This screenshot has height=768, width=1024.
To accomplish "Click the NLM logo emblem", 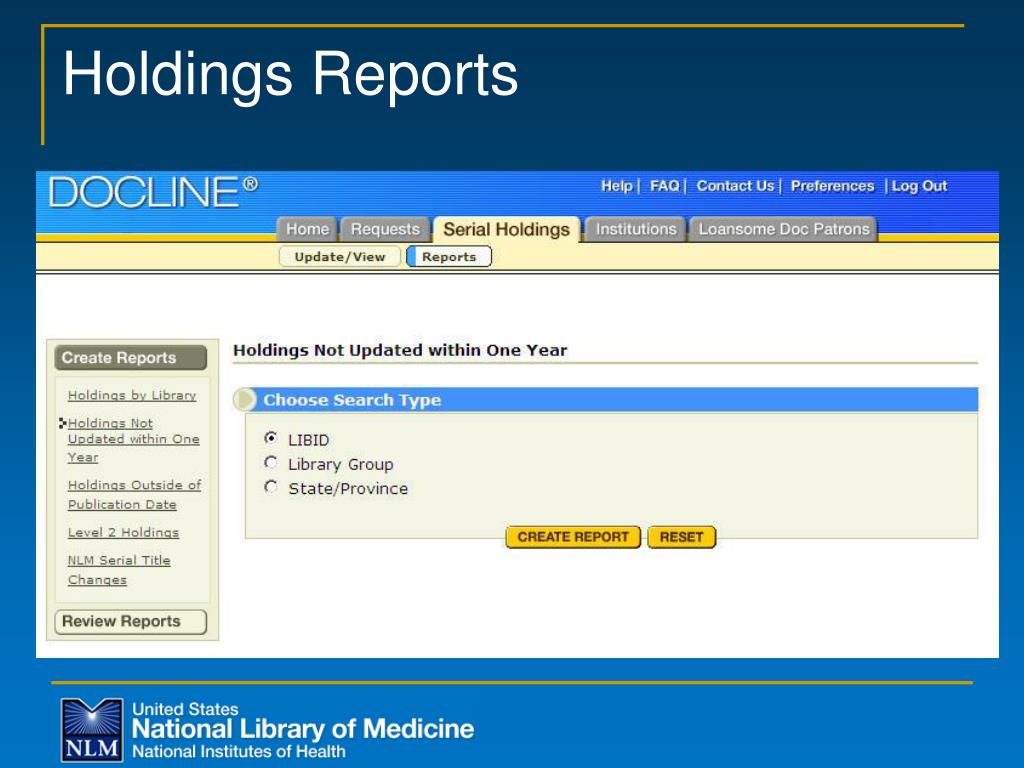I will coord(92,729).
